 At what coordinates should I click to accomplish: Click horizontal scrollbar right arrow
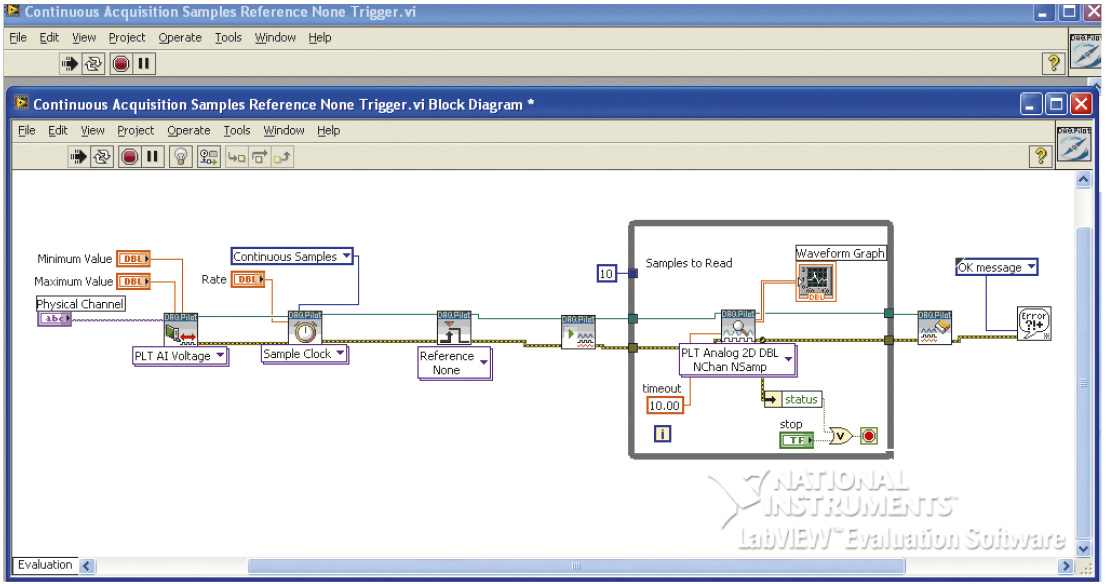1066,566
